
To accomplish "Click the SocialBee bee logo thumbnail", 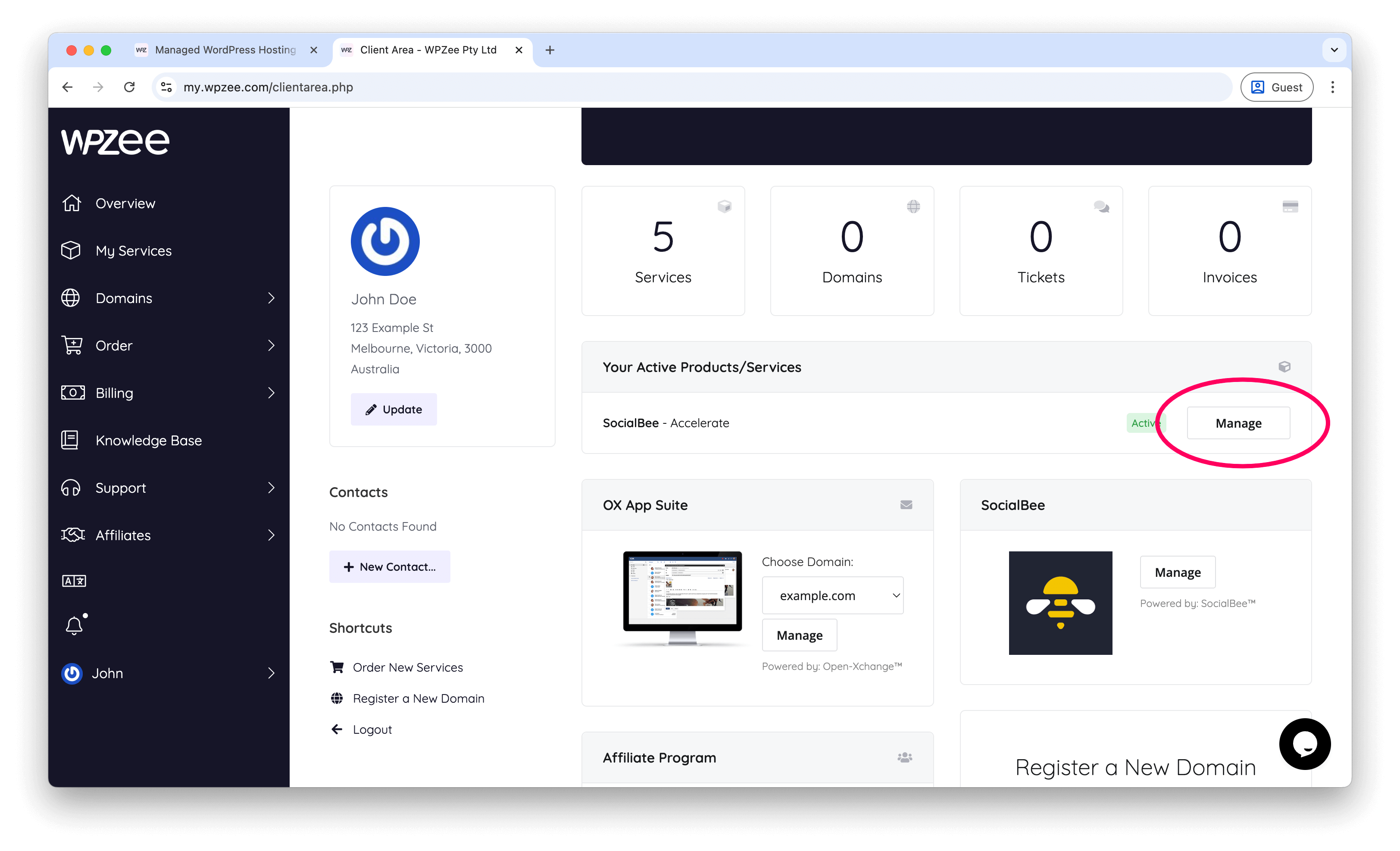I will coord(1061,603).
